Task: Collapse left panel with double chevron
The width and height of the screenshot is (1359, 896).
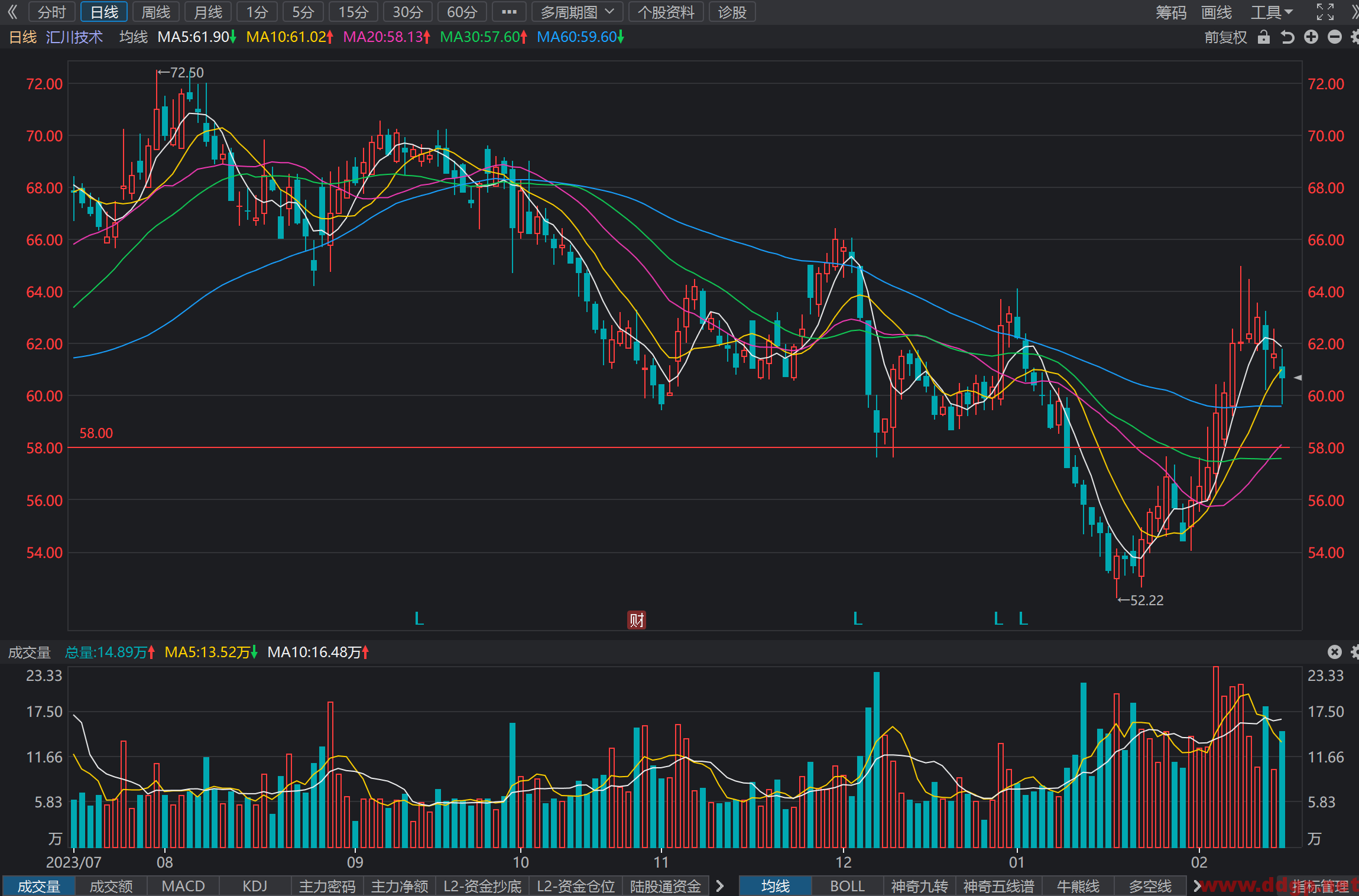Action: click(x=13, y=12)
